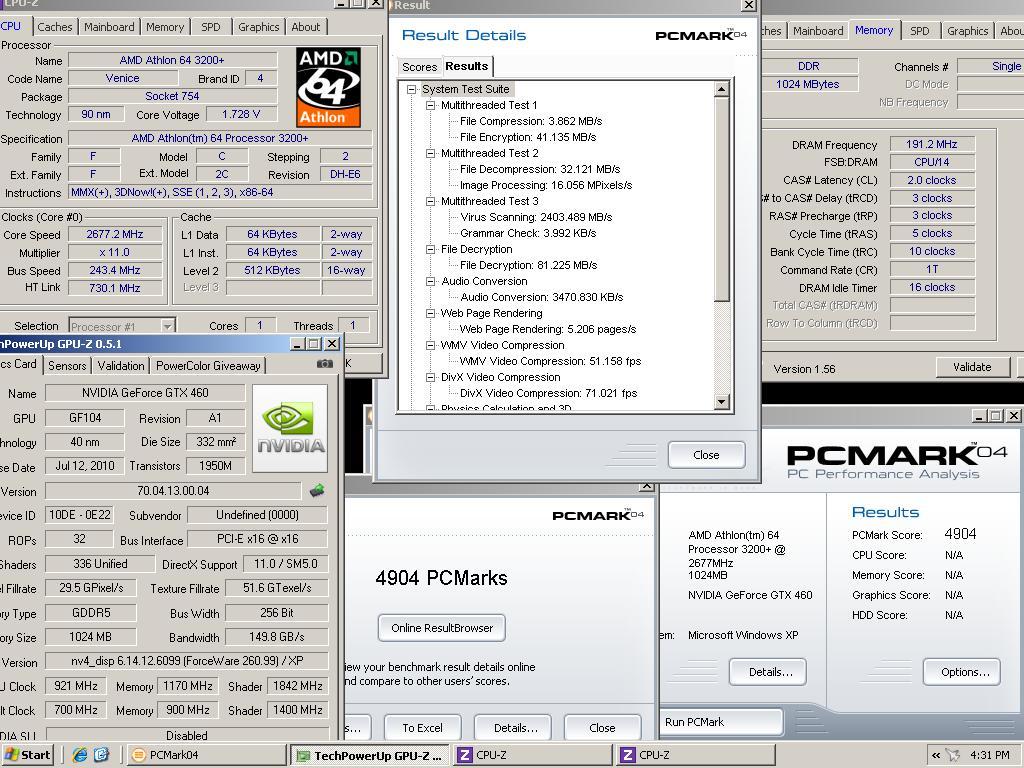Collapse the WMV Video Compression node
This screenshot has width=1024, height=768.
(430, 345)
